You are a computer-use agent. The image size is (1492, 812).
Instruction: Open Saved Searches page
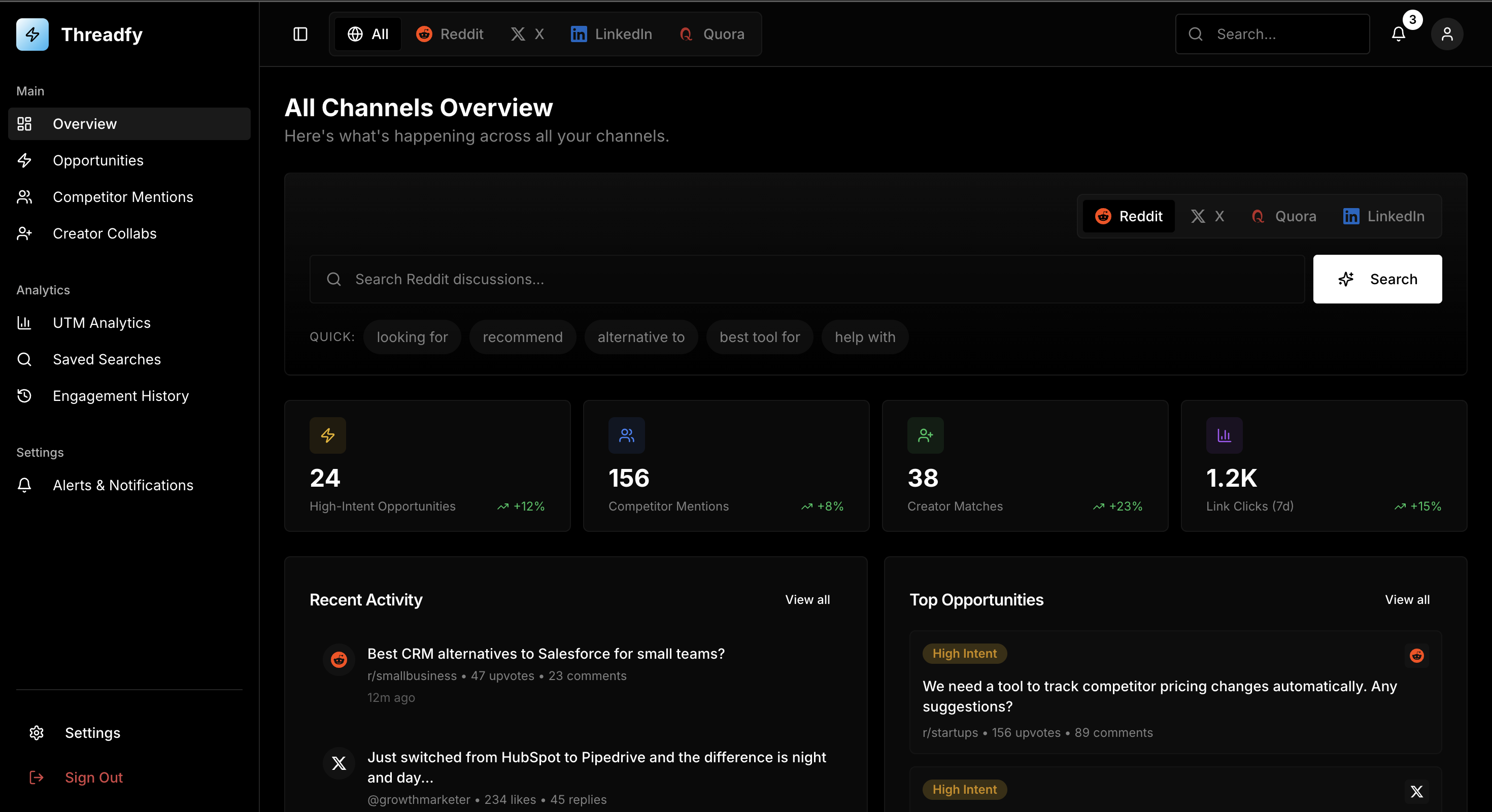pos(129,359)
